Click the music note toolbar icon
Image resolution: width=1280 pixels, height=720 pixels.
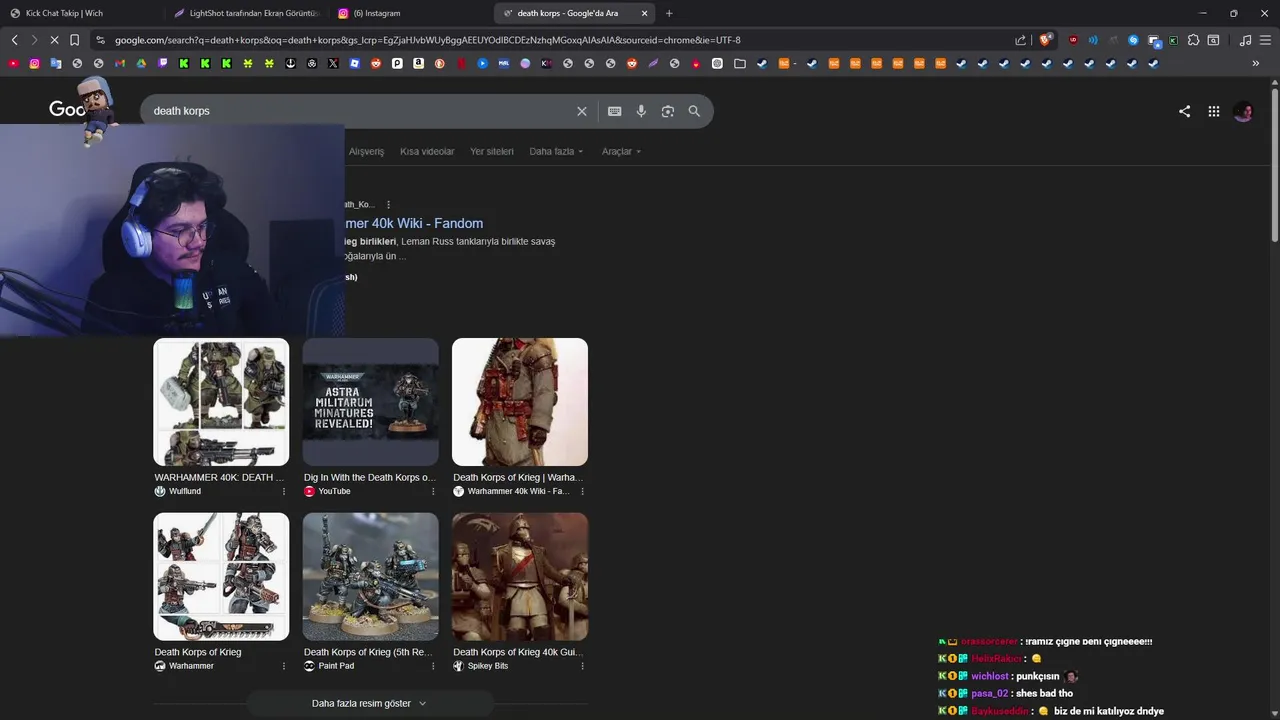1245,40
